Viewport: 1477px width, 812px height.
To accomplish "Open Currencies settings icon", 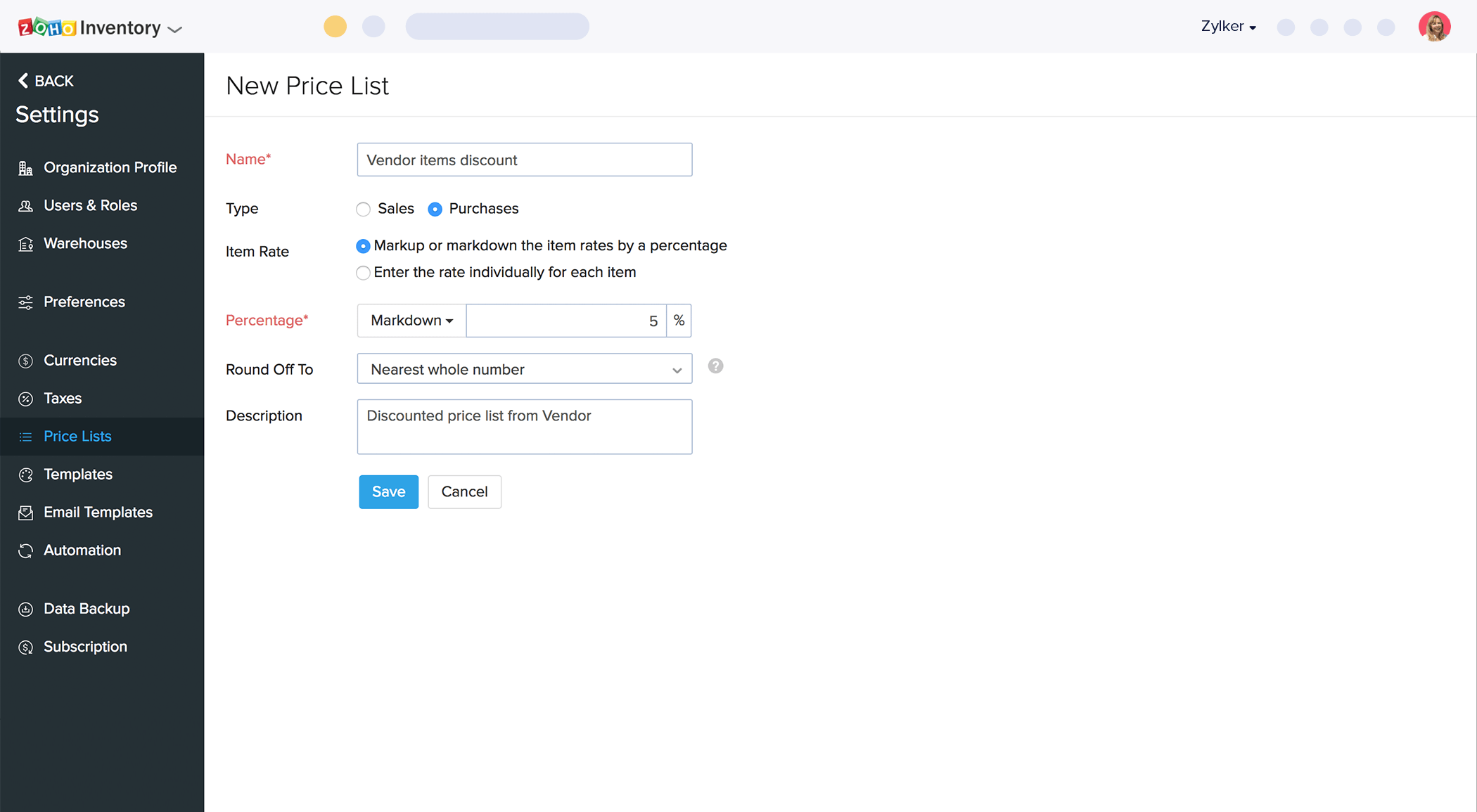I will point(25,360).
